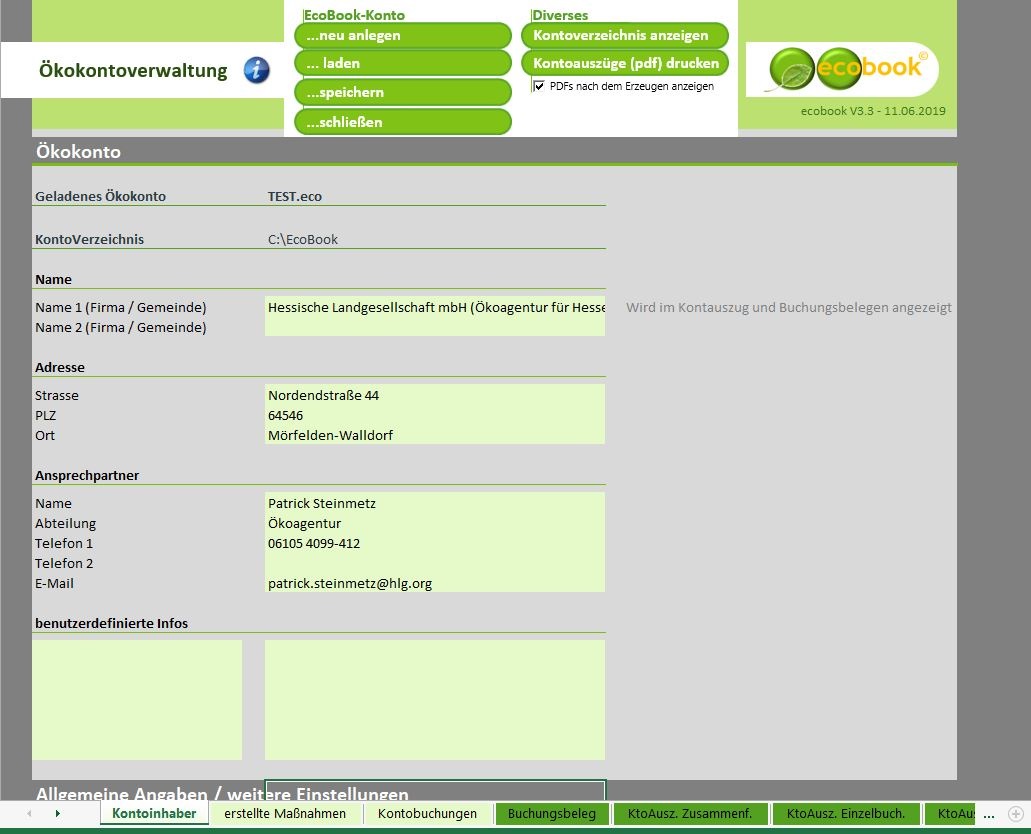The image size is (1031, 834).
Task: Open the 'Kontobuchungen' sheet tab
Action: pos(427,814)
